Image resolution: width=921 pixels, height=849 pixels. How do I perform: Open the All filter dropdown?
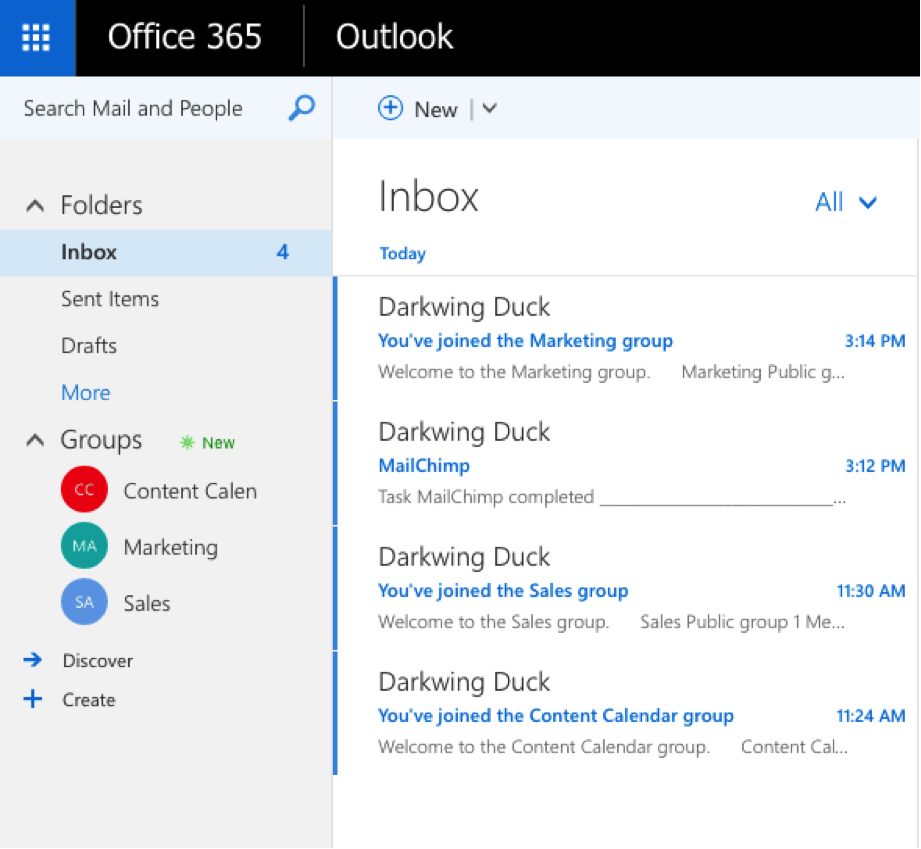click(846, 202)
